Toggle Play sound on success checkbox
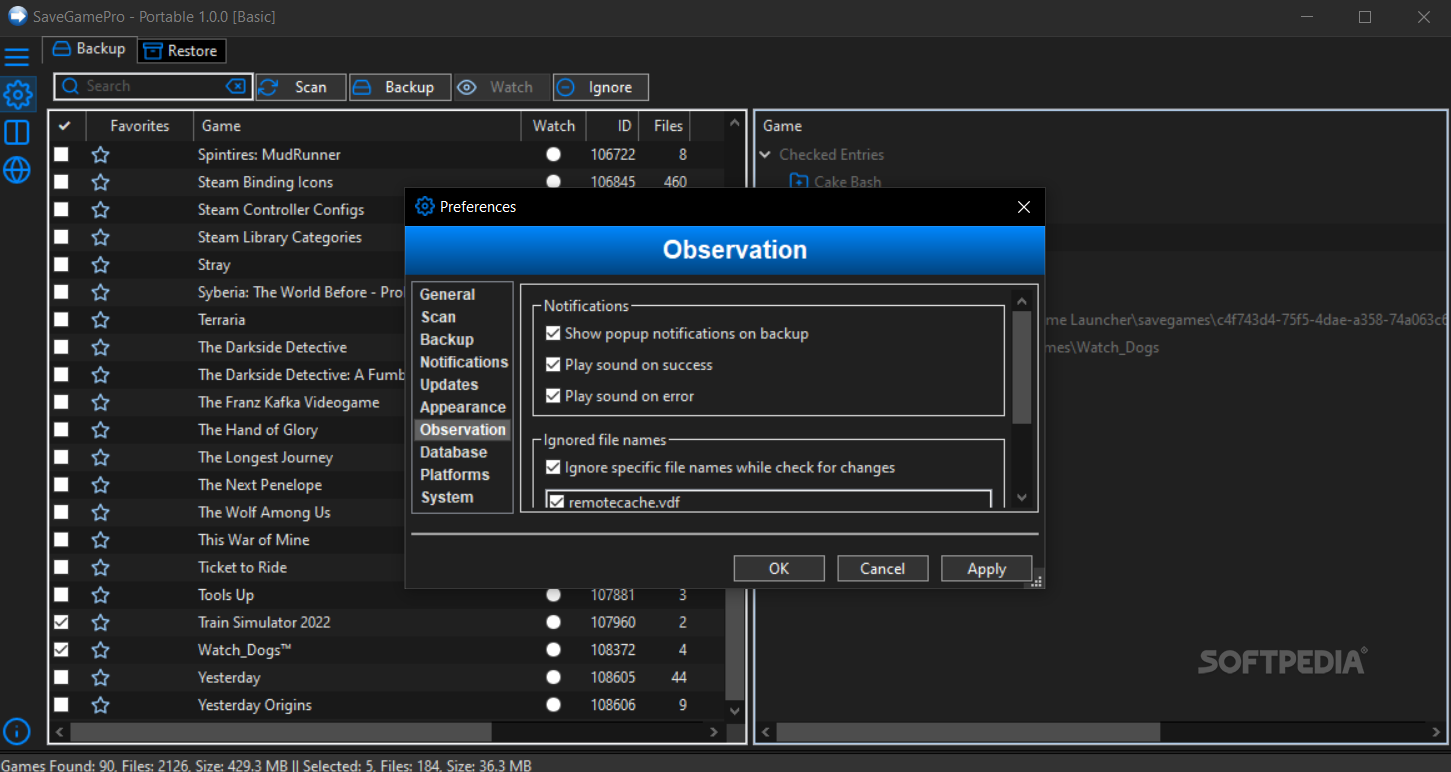The width and height of the screenshot is (1451, 772). coord(553,364)
